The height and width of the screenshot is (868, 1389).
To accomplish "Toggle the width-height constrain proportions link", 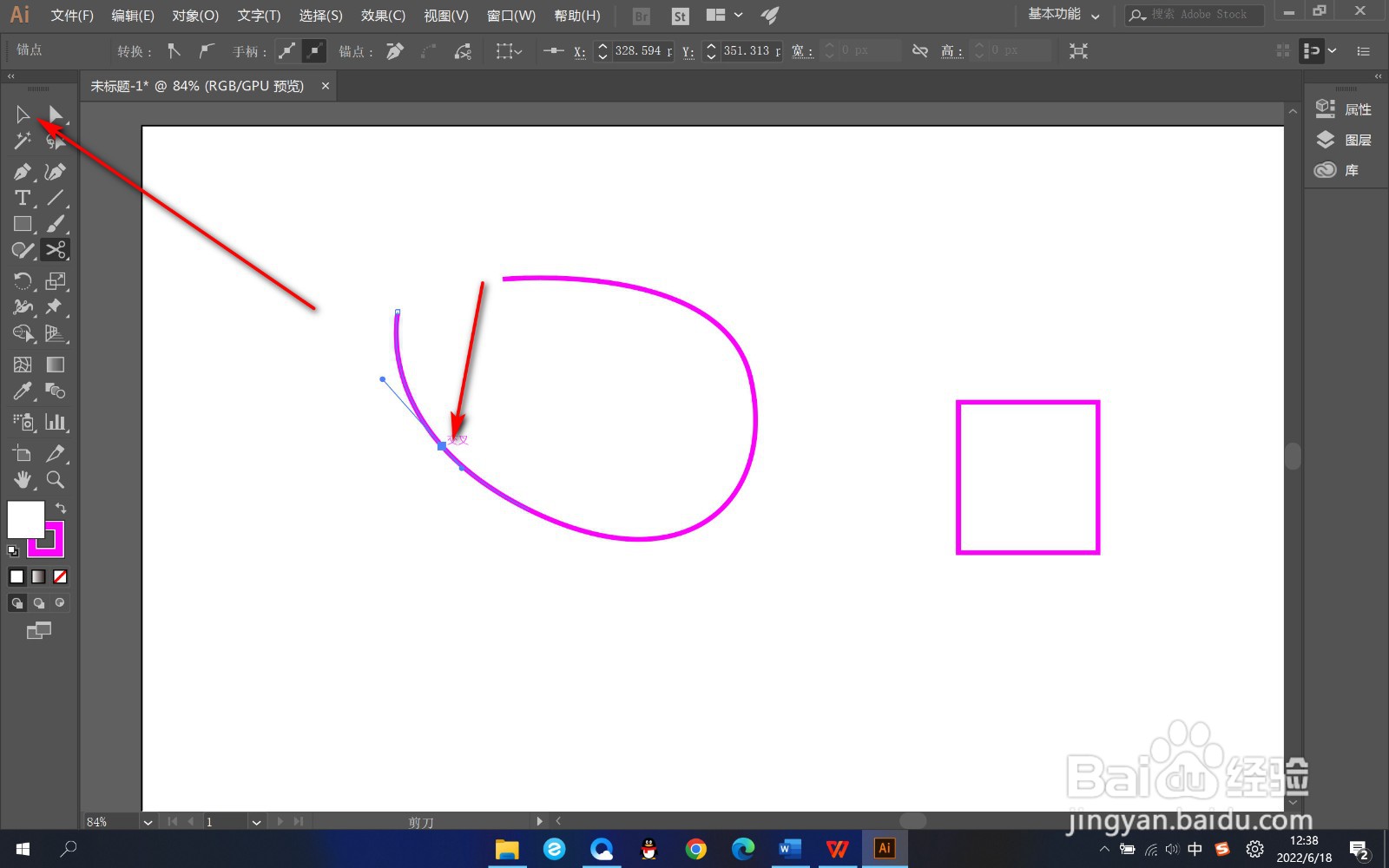I will point(920,51).
